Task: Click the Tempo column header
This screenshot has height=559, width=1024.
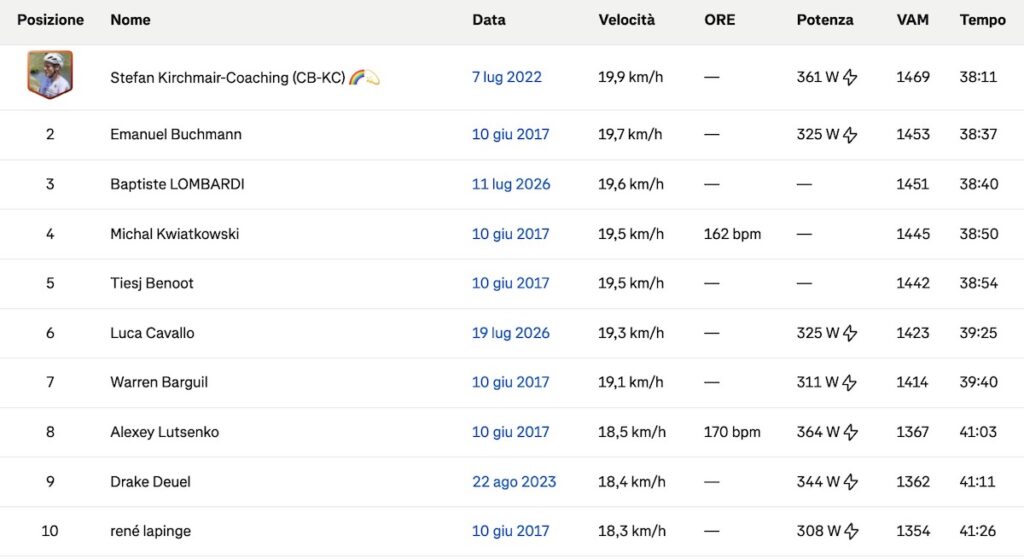Action: 982,20
